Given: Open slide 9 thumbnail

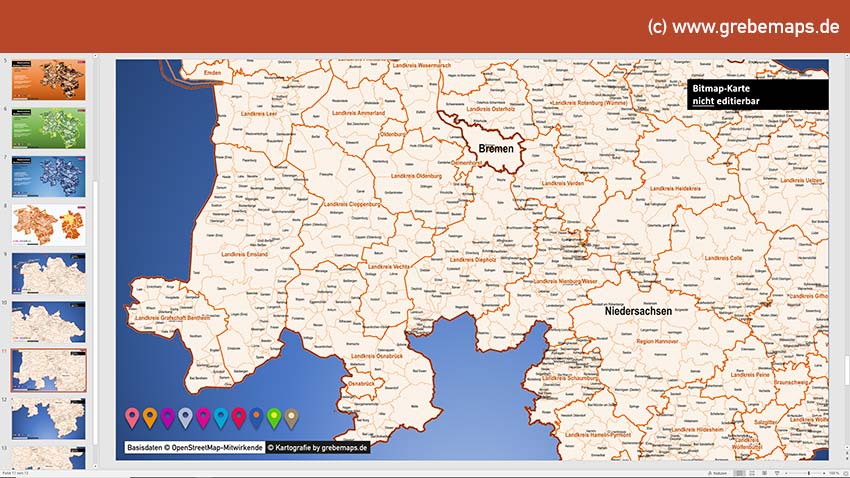Looking at the screenshot, I should (x=49, y=274).
